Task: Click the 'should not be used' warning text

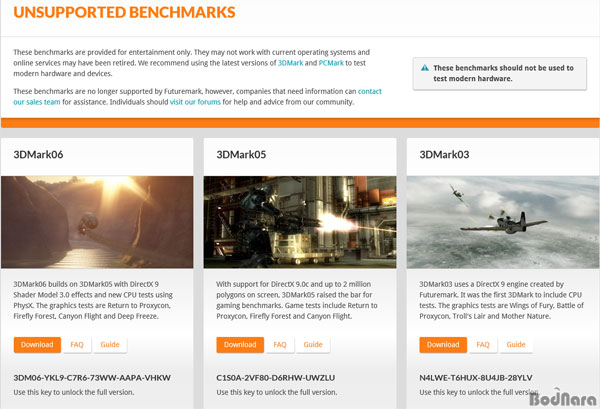Action: (x=504, y=73)
